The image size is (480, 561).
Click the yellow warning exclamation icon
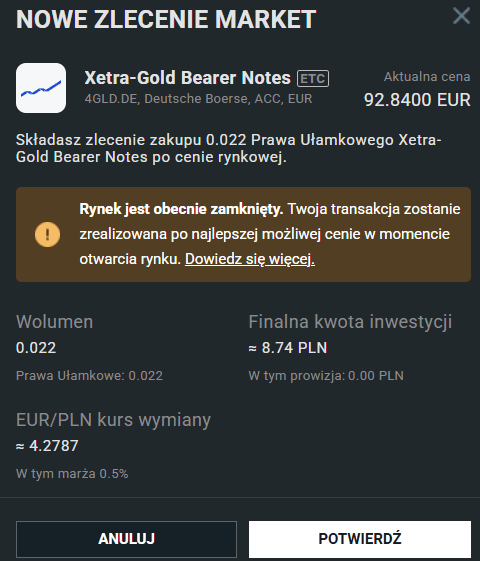(48, 234)
